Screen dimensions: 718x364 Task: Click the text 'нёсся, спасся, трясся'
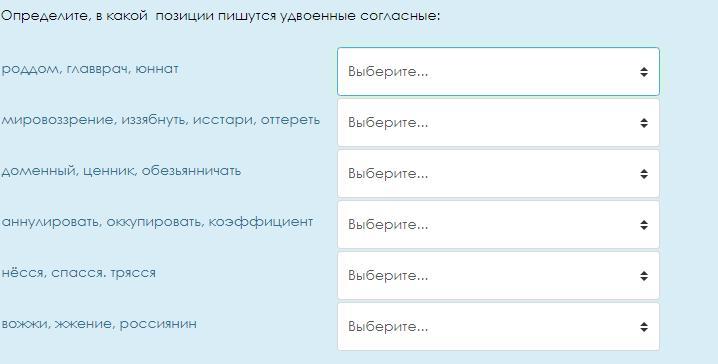pos(78,273)
